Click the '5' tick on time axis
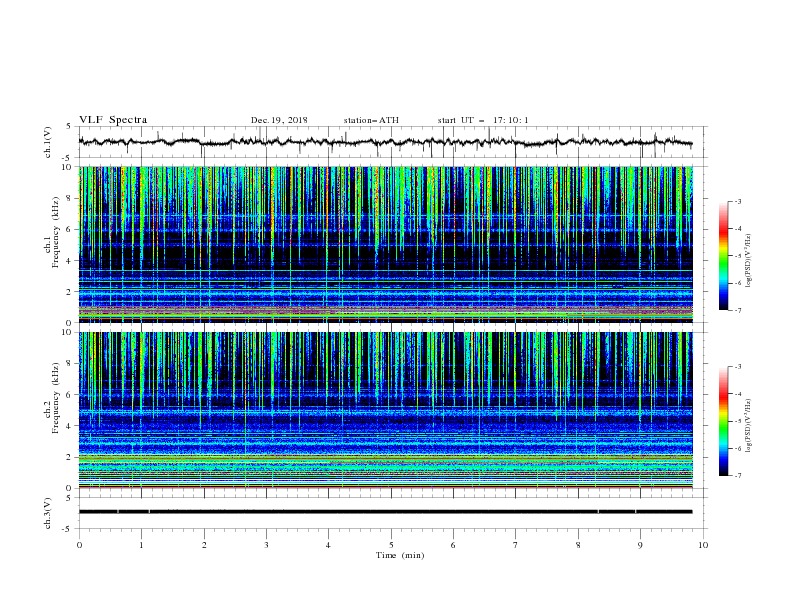 [391, 545]
